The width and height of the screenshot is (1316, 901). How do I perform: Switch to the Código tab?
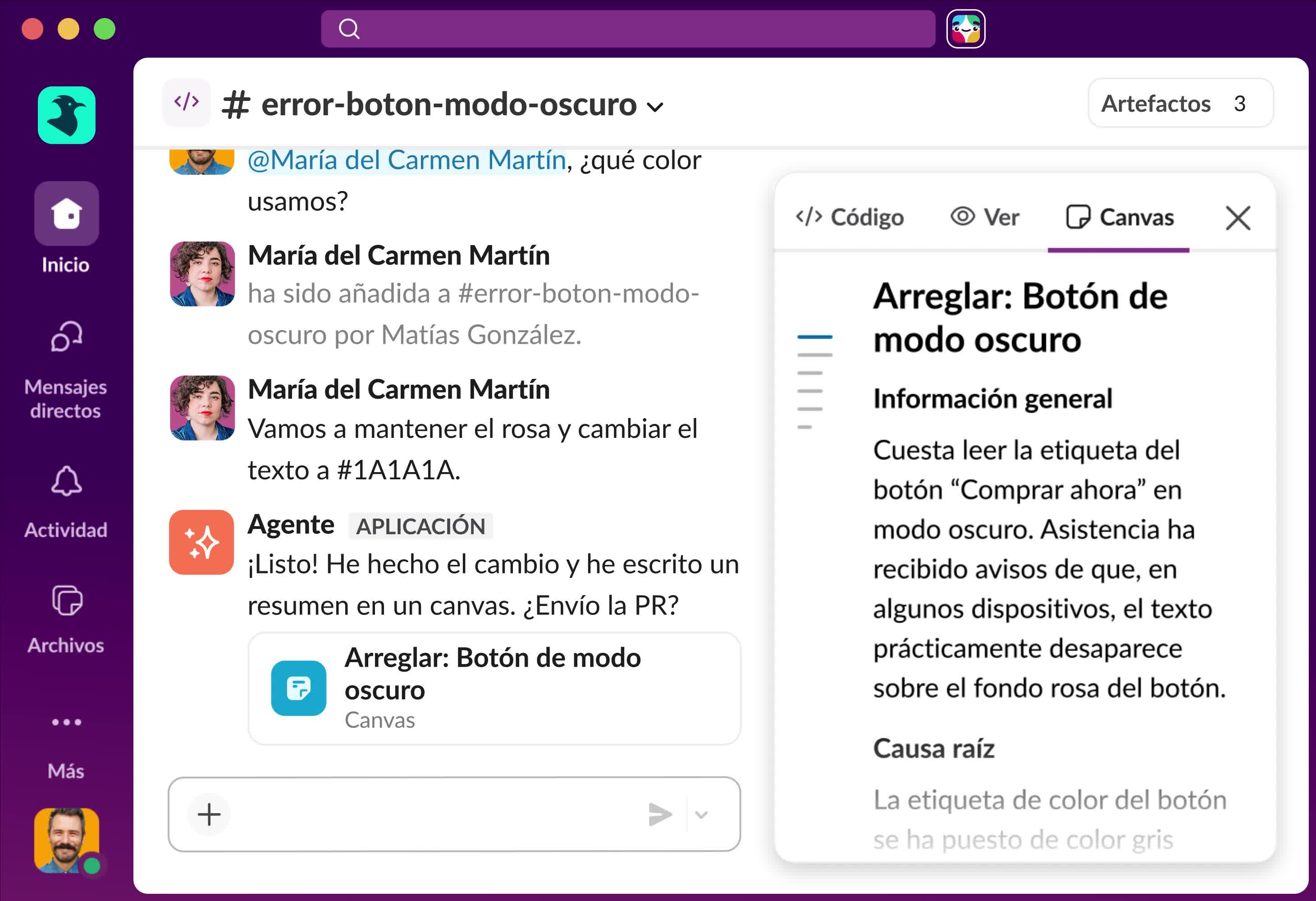tap(850, 217)
